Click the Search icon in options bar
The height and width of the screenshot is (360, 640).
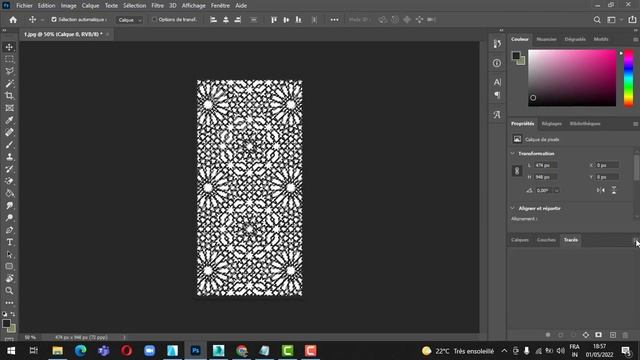point(597,20)
